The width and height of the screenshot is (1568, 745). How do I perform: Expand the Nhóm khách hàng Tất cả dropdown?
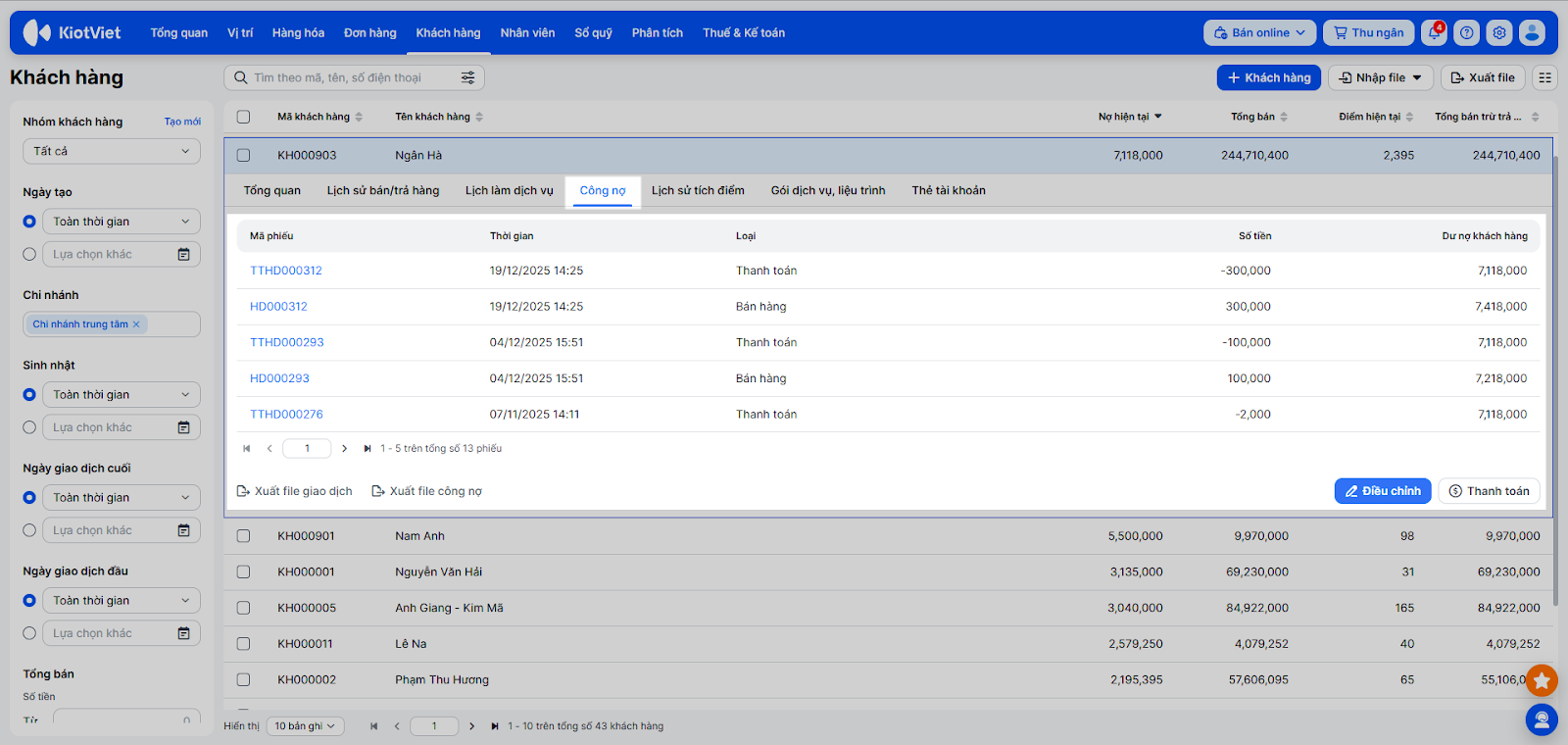click(111, 151)
